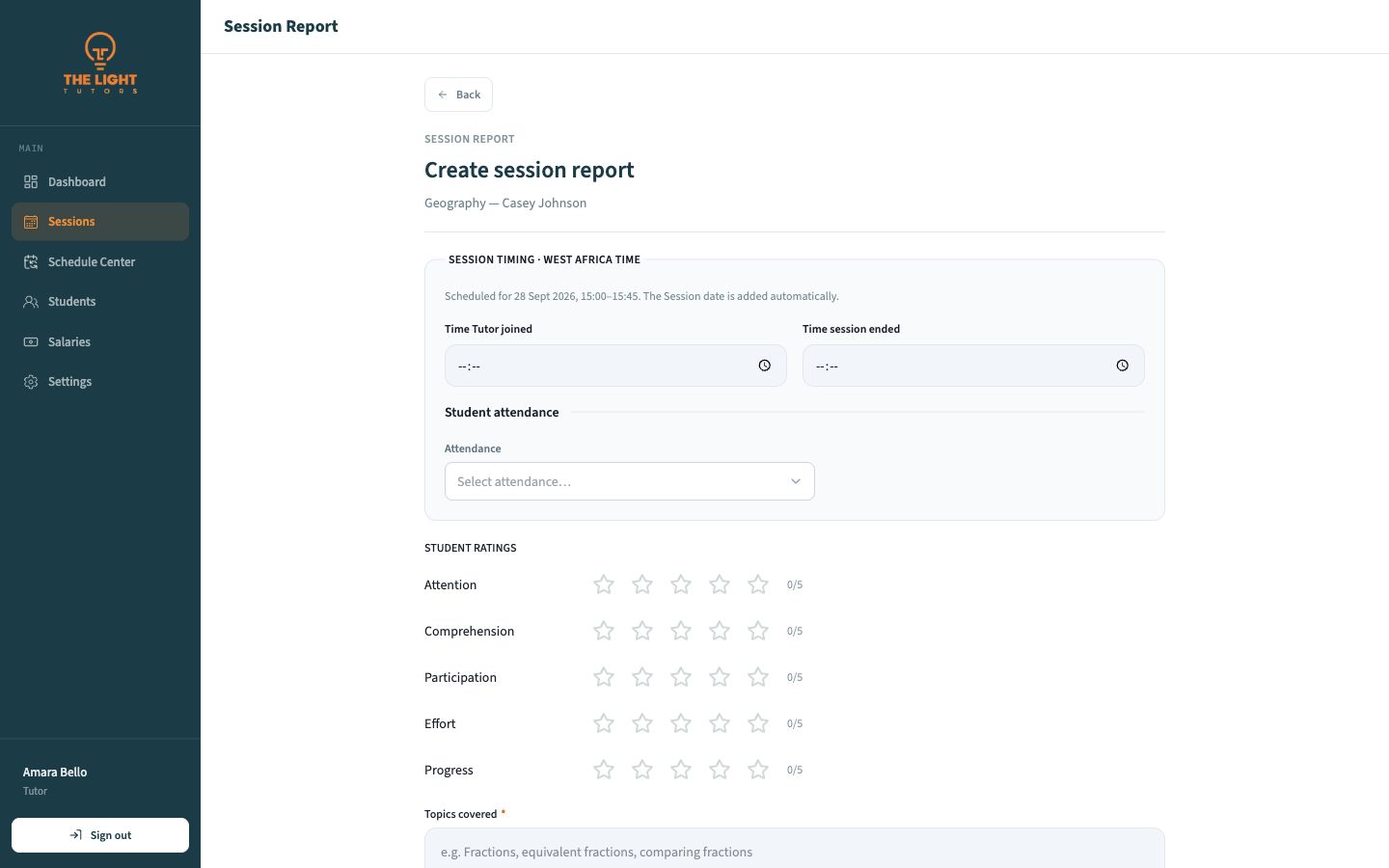The height and width of the screenshot is (868, 1389).
Task: Click the Attention 0/5 score text
Action: 795,584
